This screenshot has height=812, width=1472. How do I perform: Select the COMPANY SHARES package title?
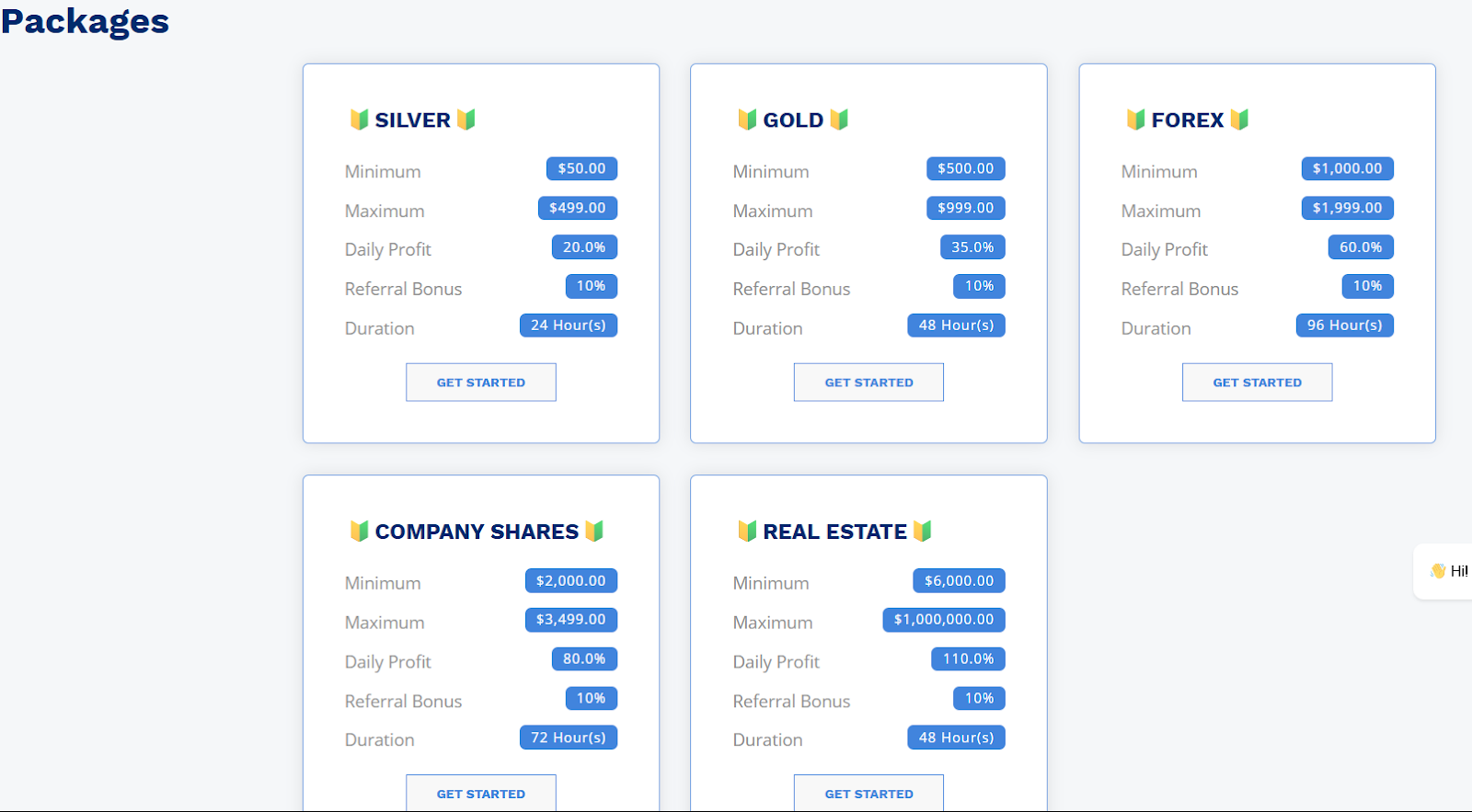(477, 532)
